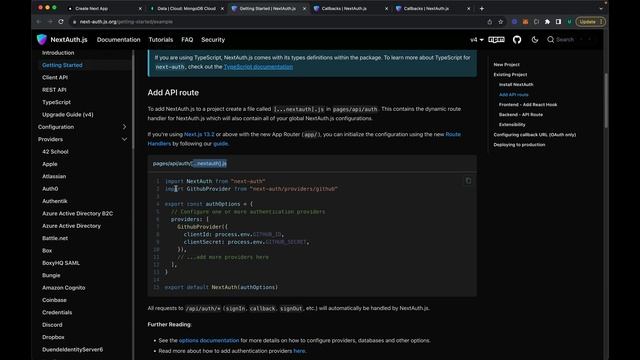Image resolution: width=640 pixels, height=360 pixels.
Task: Open the Client API sidebar page
Action: click(55, 77)
